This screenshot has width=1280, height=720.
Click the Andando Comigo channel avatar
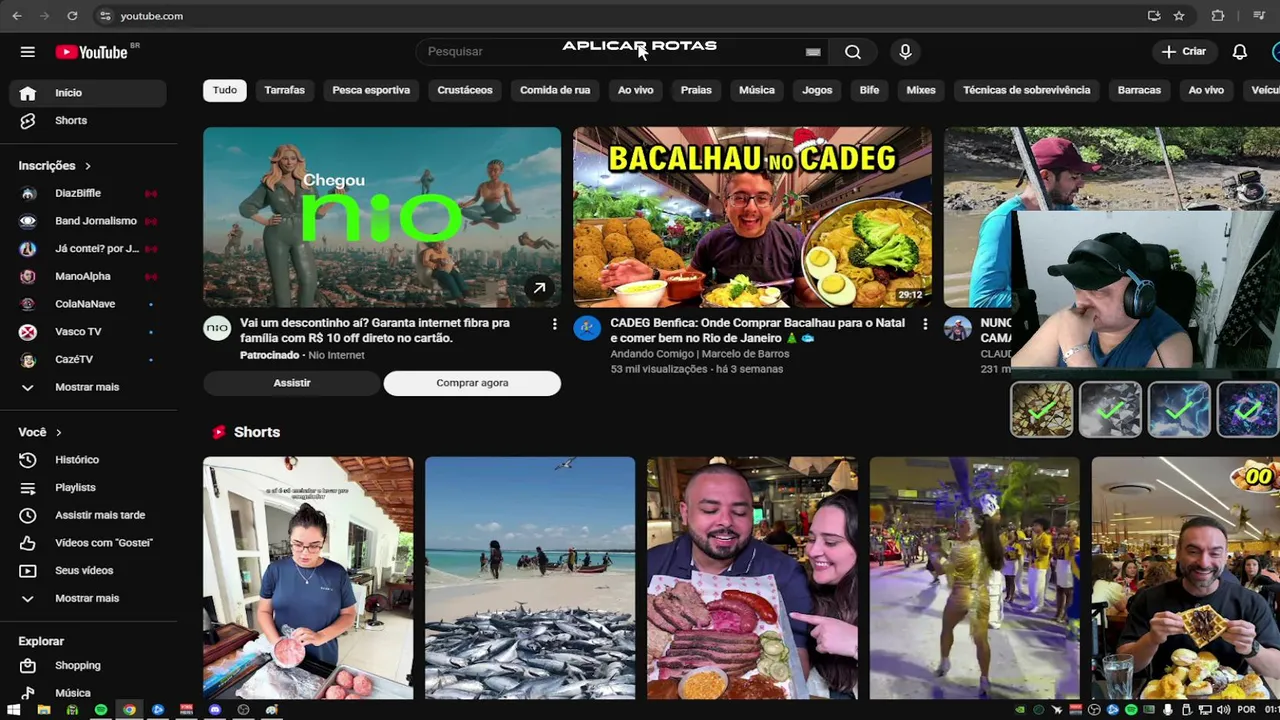[x=587, y=328]
